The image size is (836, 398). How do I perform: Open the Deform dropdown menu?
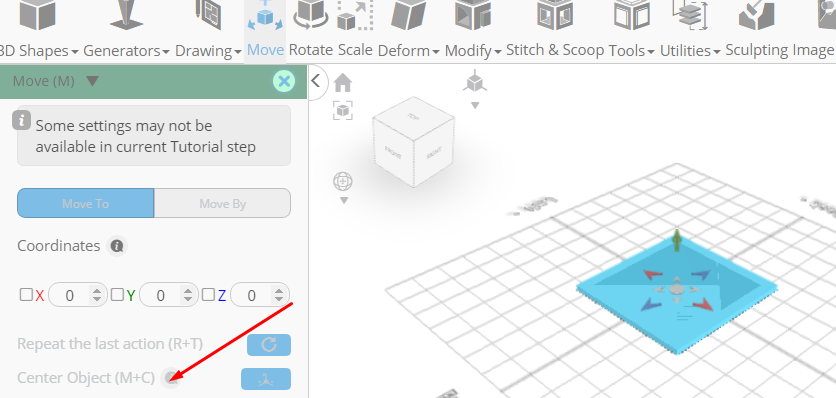coord(408,51)
